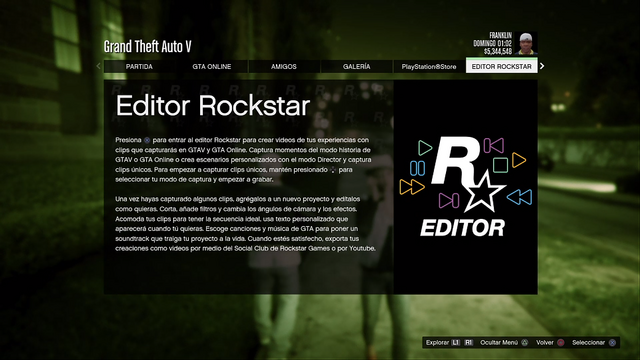Click the R1 button icon next to Explorar
The image size is (640, 360).
[x=469, y=342]
